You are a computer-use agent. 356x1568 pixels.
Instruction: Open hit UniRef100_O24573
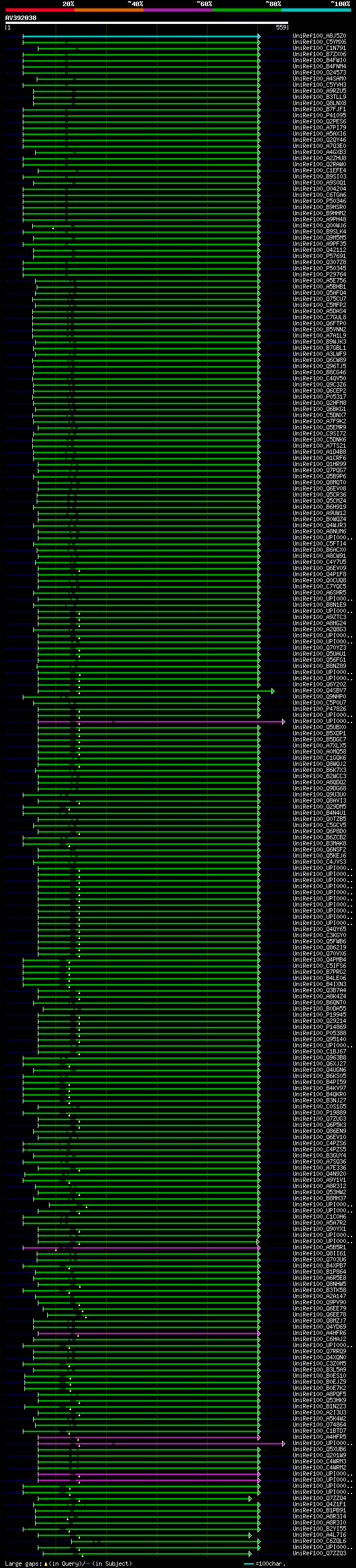[x=319, y=72]
